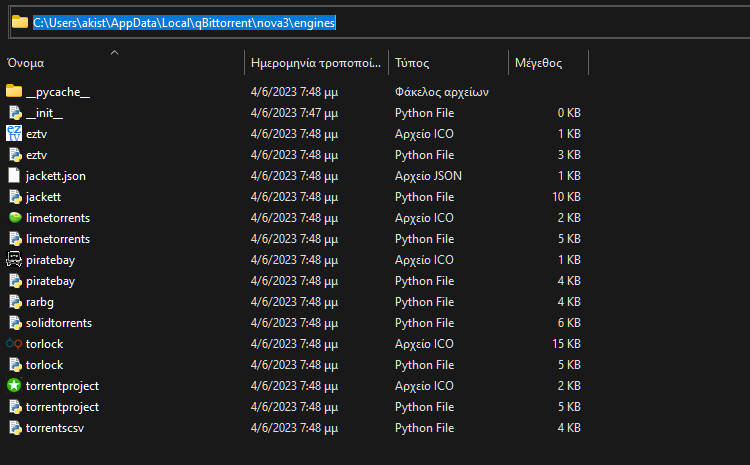This screenshot has height=465, width=750.
Task: Click the 3 KB size of eztv Python file
Action: pos(569,155)
